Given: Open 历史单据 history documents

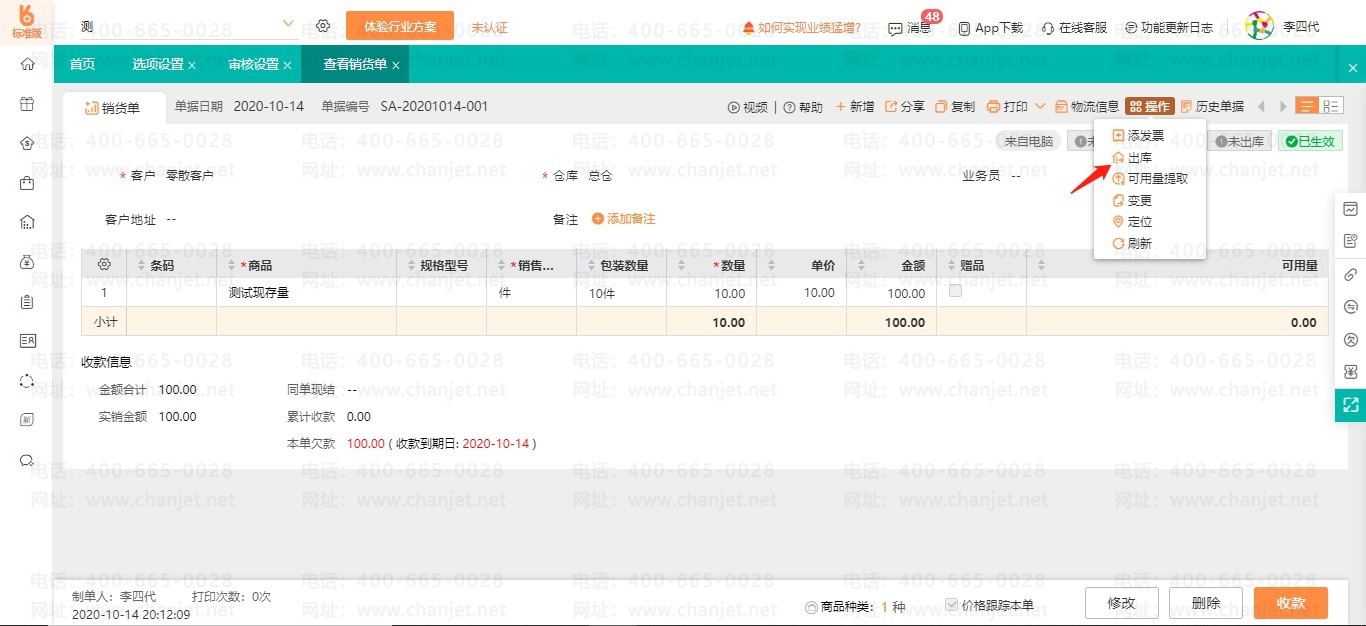Looking at the screenshot, I should coord(1212,107).
